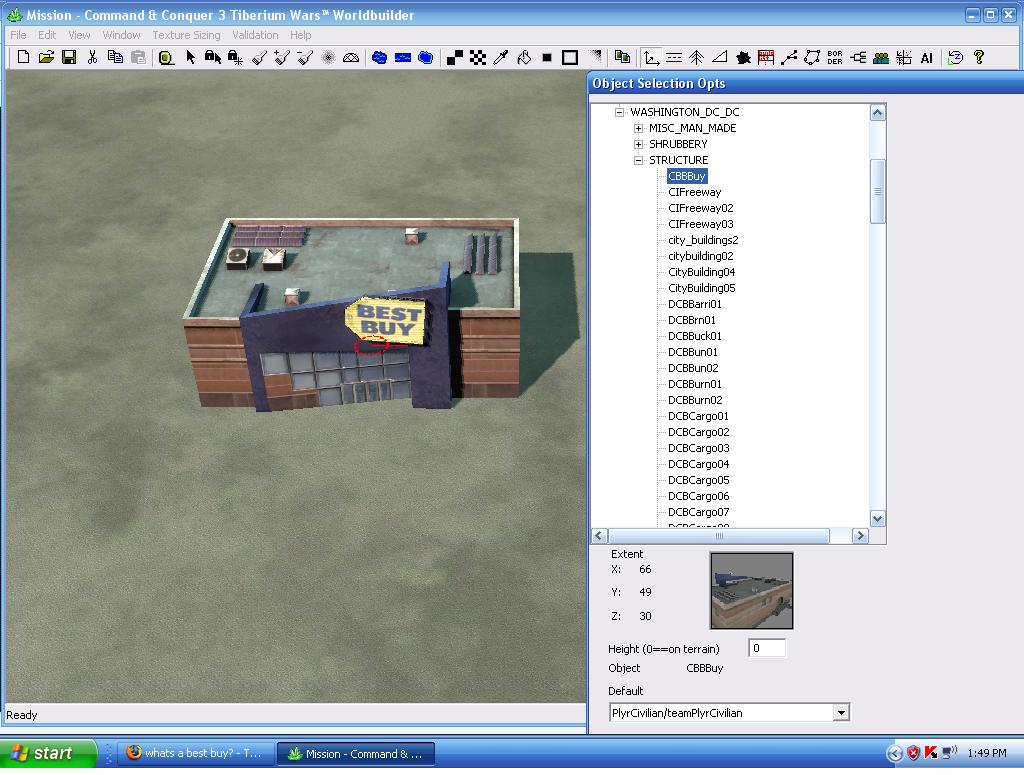Click the Cut scissors icon
Viewport: 1024px width, 775px height.
click(92, 57)
